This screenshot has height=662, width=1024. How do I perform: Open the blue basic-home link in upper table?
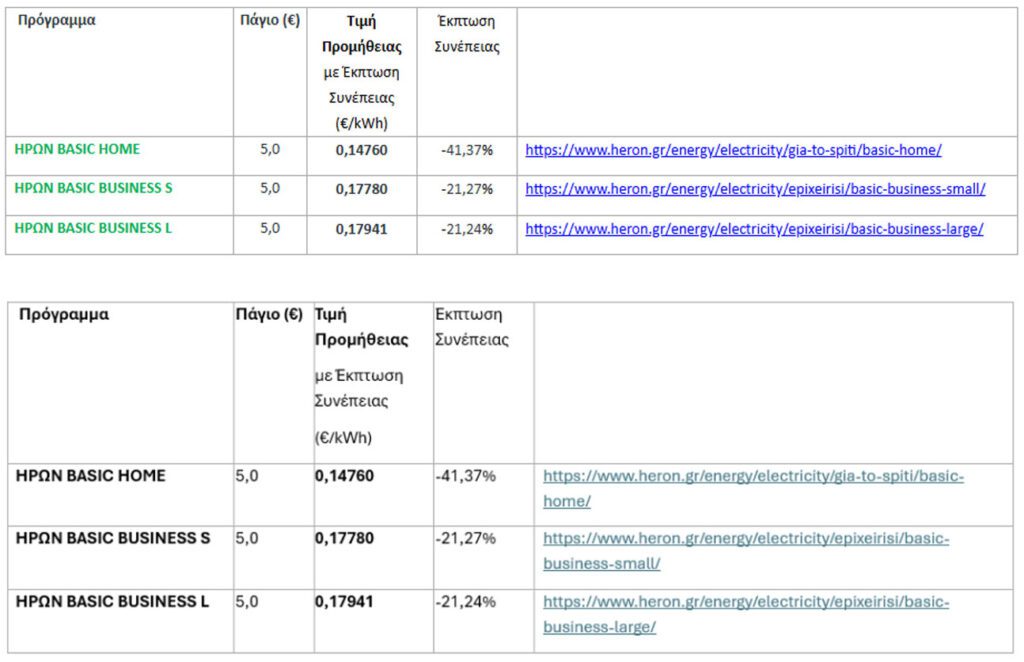tap(733, 150)
